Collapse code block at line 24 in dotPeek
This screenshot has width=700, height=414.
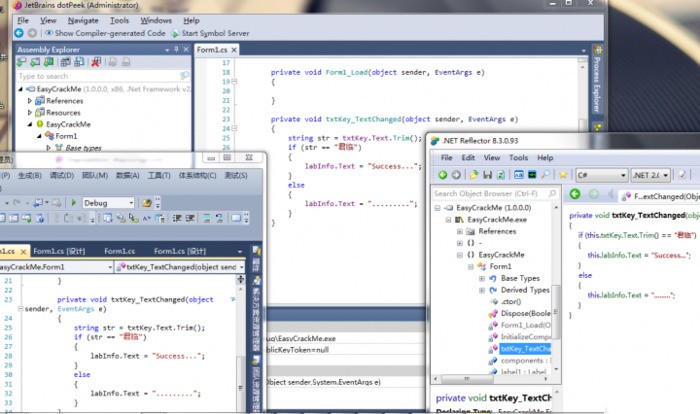pos(234,129)
